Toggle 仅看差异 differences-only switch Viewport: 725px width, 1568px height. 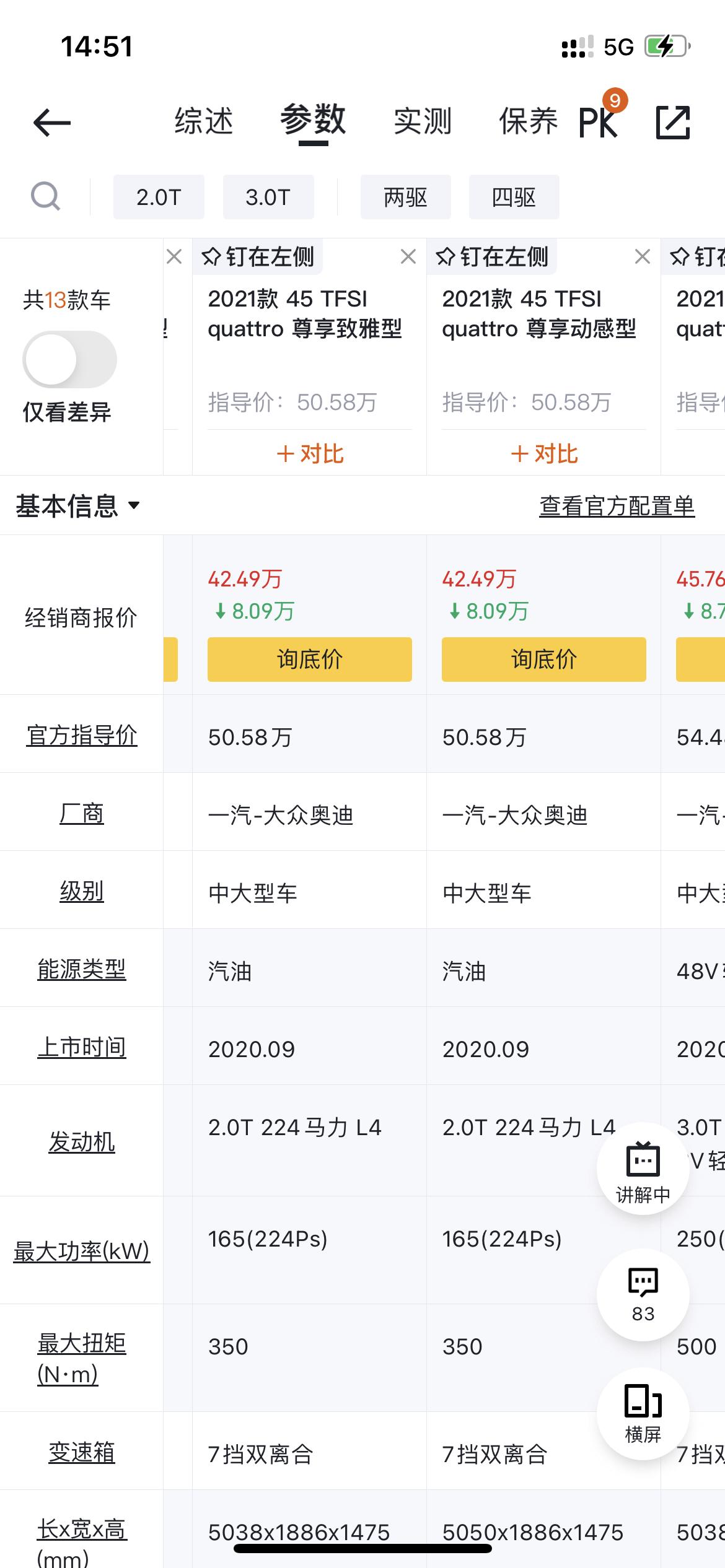[x=69, y=360]
